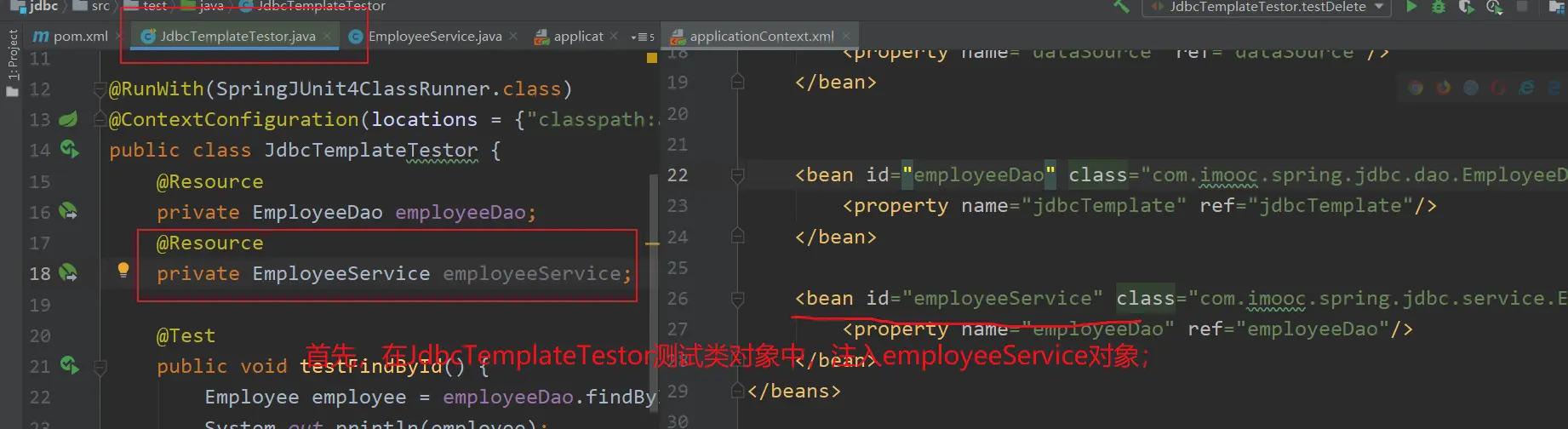Click the @Resource annotation on line 15
This screenshot has height=429, width=1568.
pos(209,181)
